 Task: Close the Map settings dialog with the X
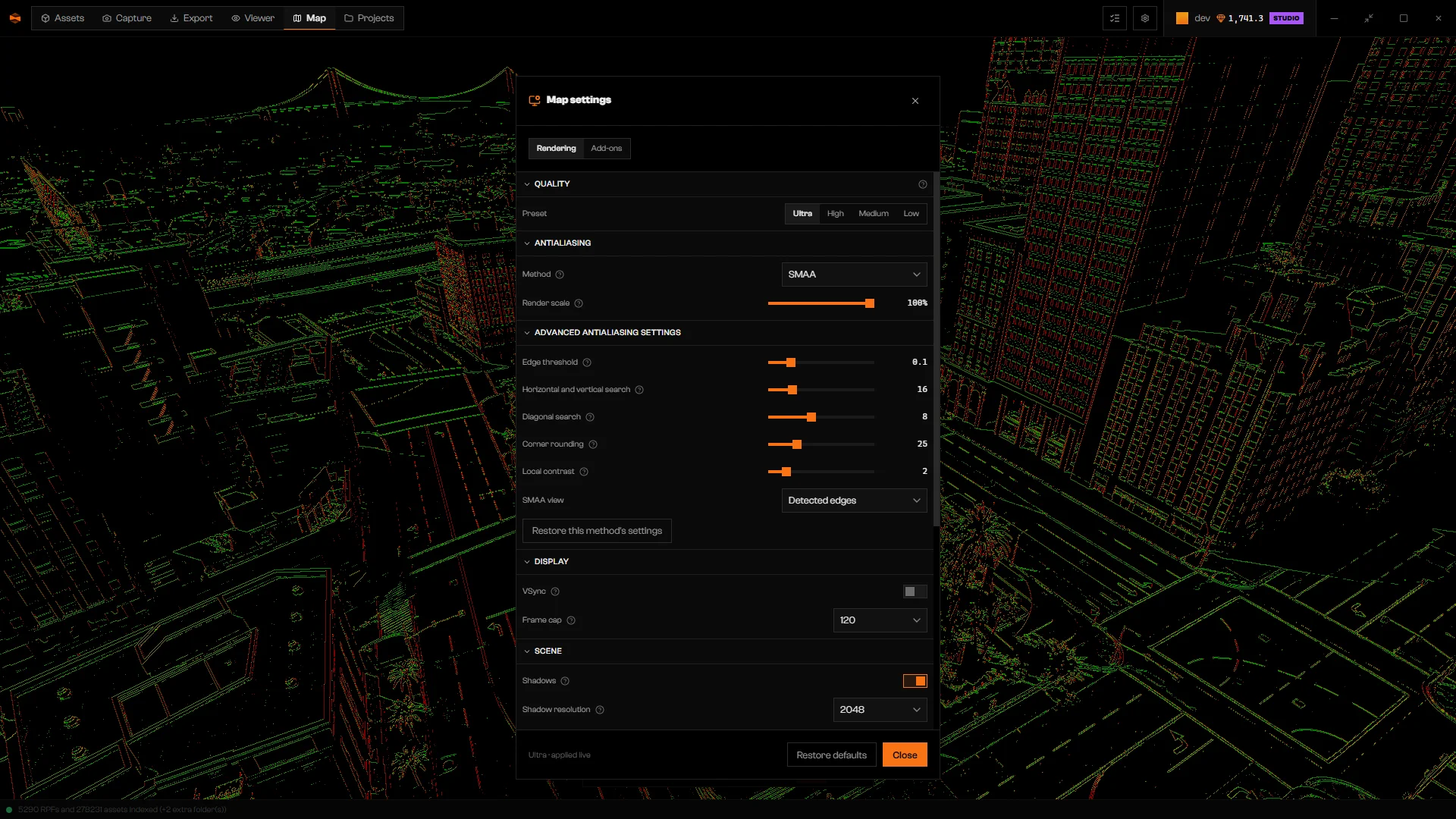(x=915, y=101)
